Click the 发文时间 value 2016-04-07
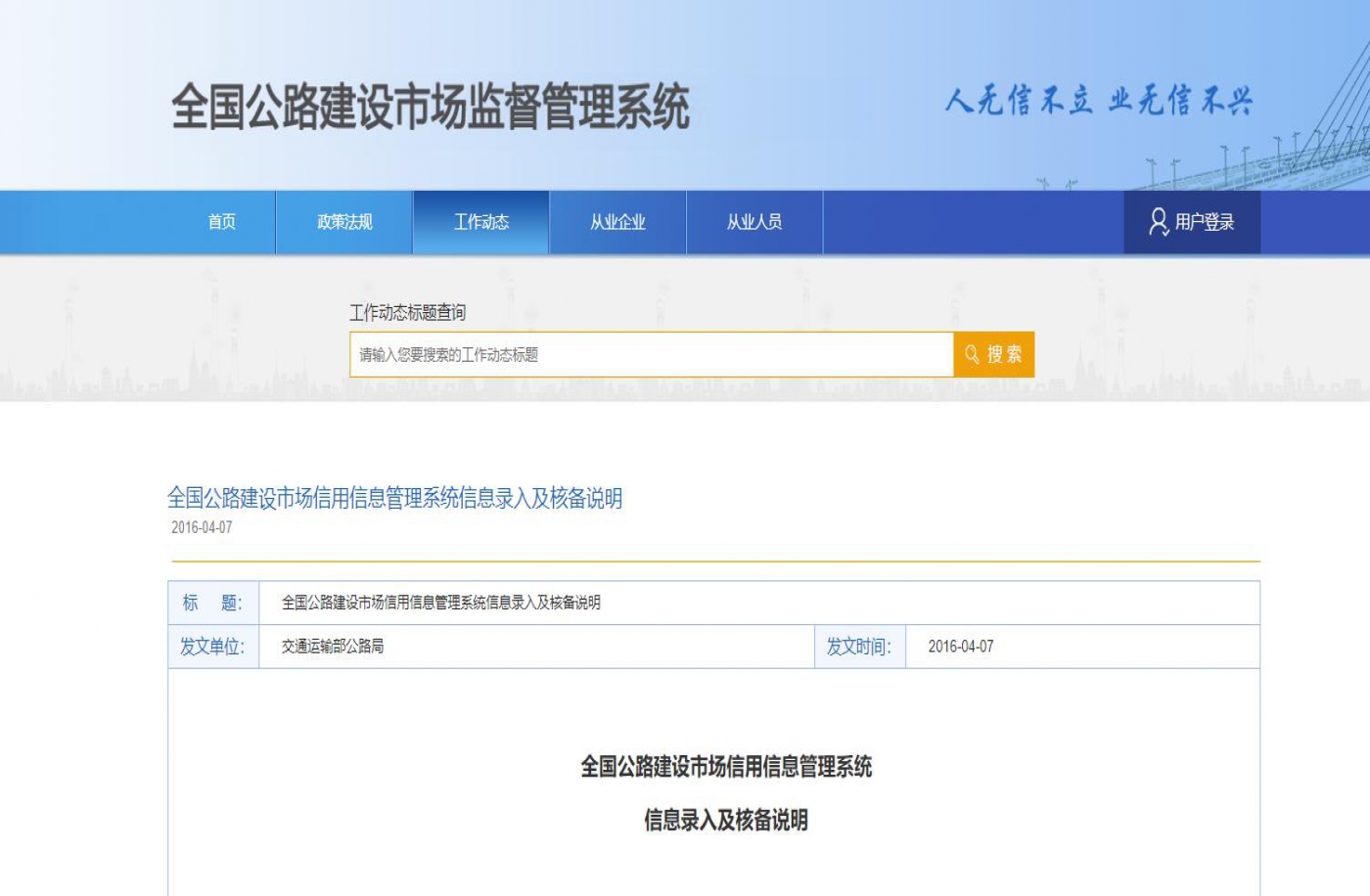Screen dimensions: 1370x896 pyautogui.click(x=961, y=647)
